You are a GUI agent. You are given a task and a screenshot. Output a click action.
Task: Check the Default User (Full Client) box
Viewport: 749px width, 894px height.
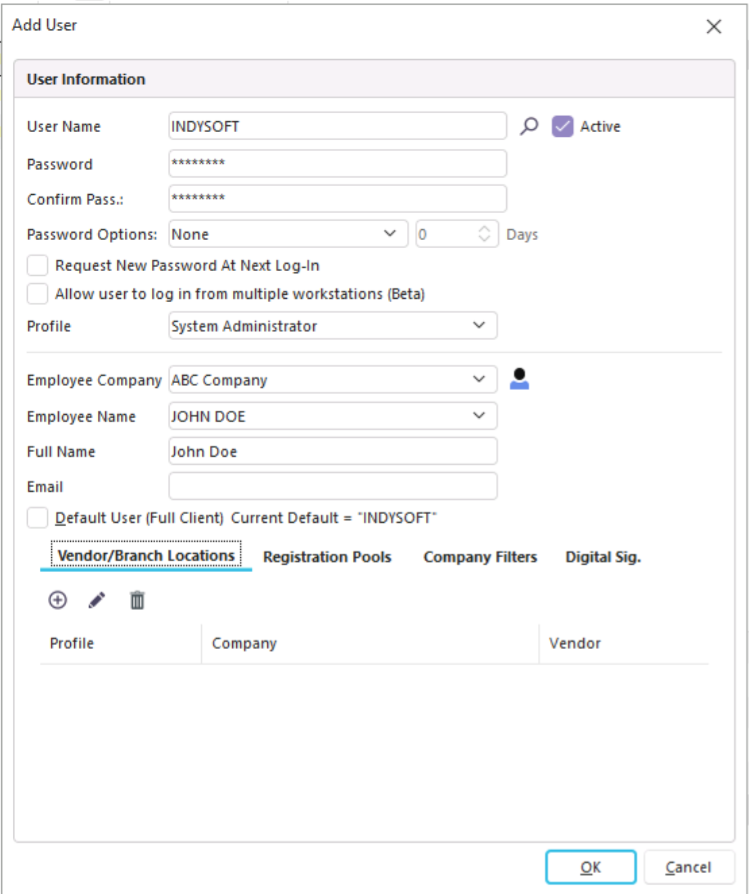click(38, 518)
